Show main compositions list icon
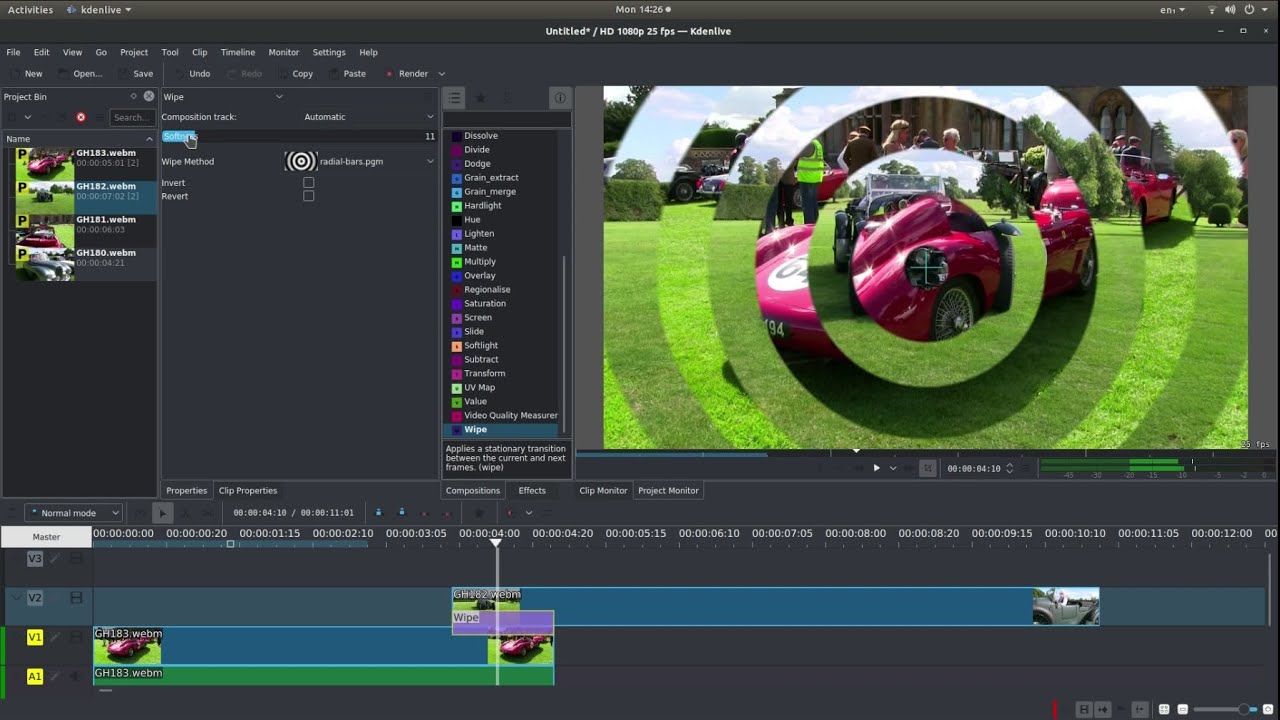Image resolution: width=1280 pixels, height=720 pixels. [x=454, y=97]
